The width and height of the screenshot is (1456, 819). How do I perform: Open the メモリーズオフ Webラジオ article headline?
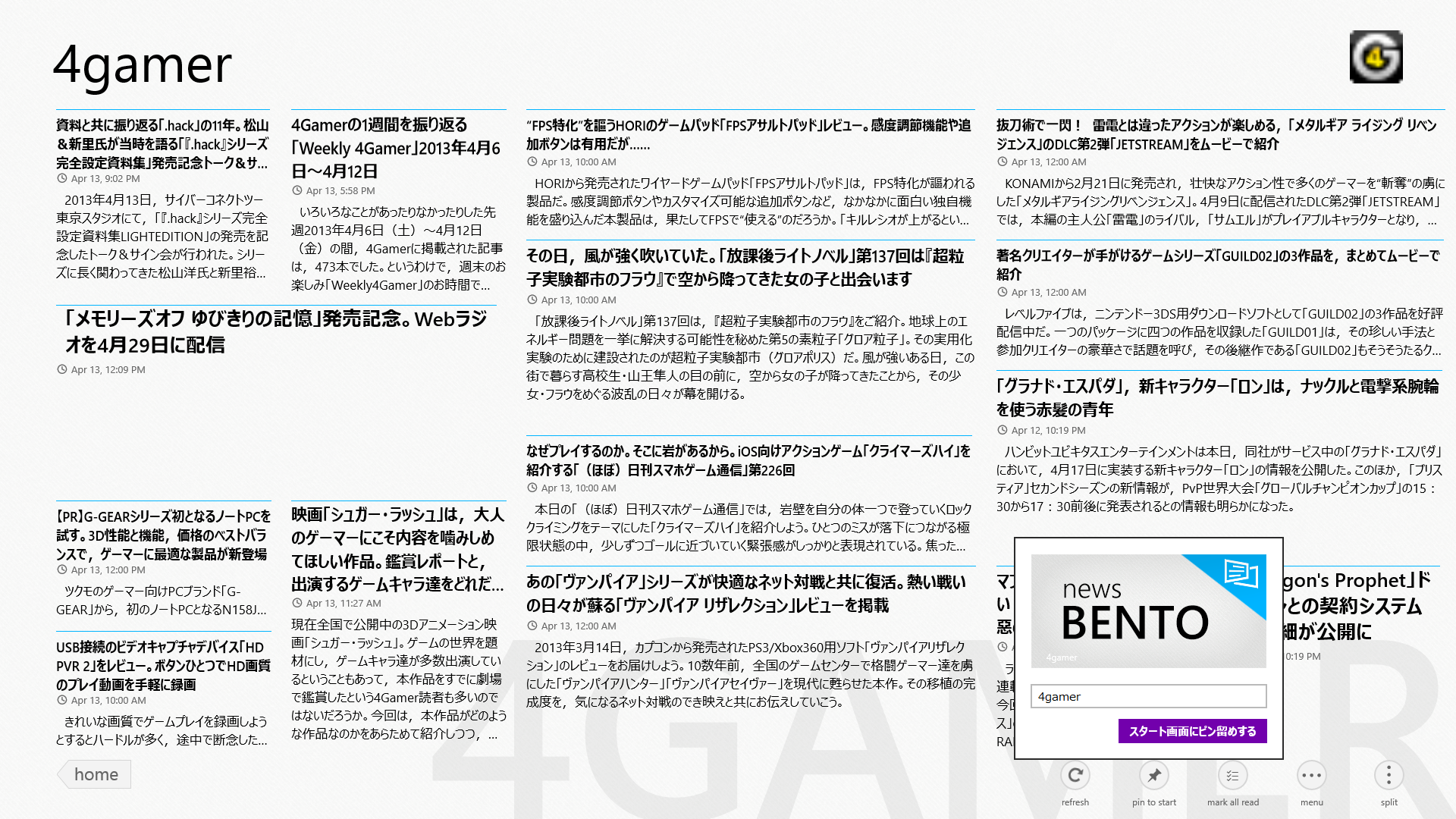coord(276,331)
